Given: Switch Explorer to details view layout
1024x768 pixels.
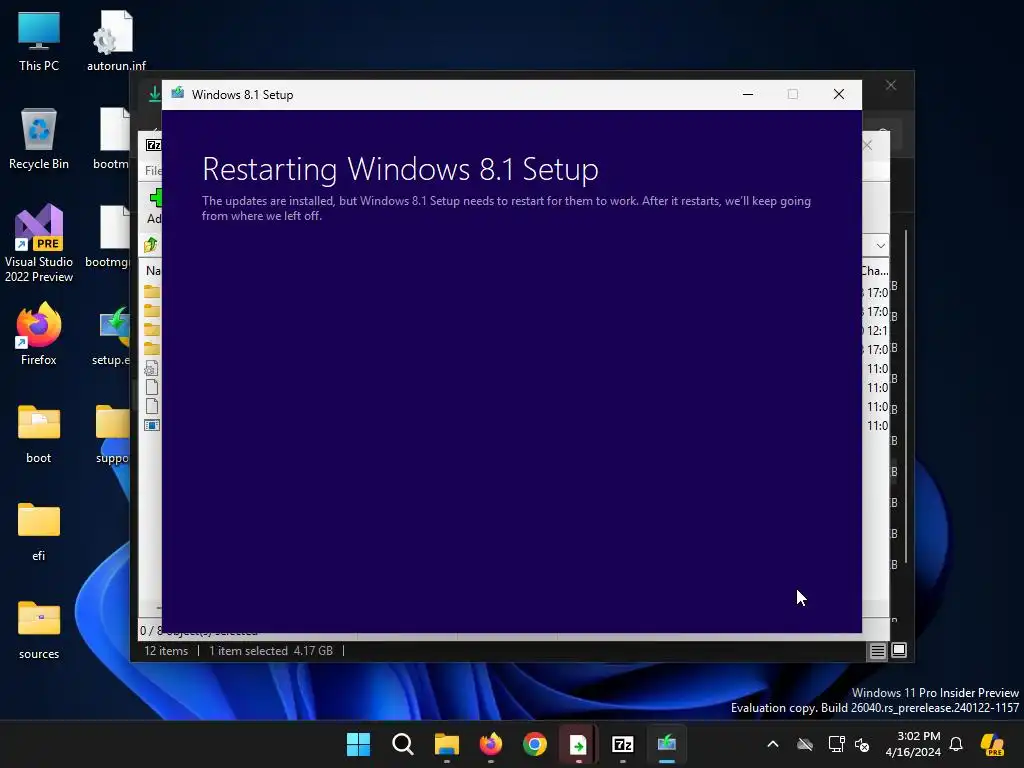Looking at the screenshot, I should (x=877, y=650).
